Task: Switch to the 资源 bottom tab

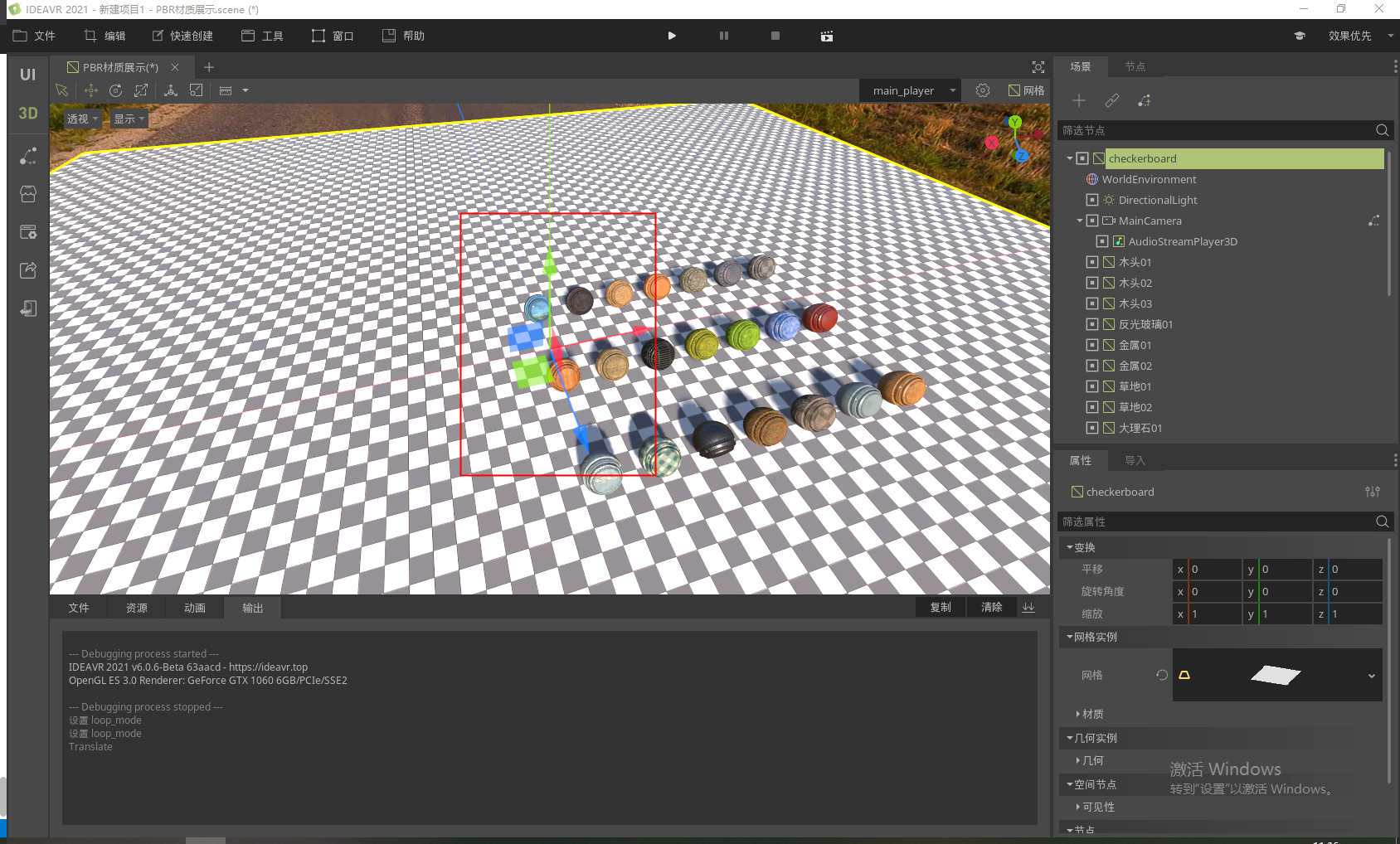Action: pos(137,608)
